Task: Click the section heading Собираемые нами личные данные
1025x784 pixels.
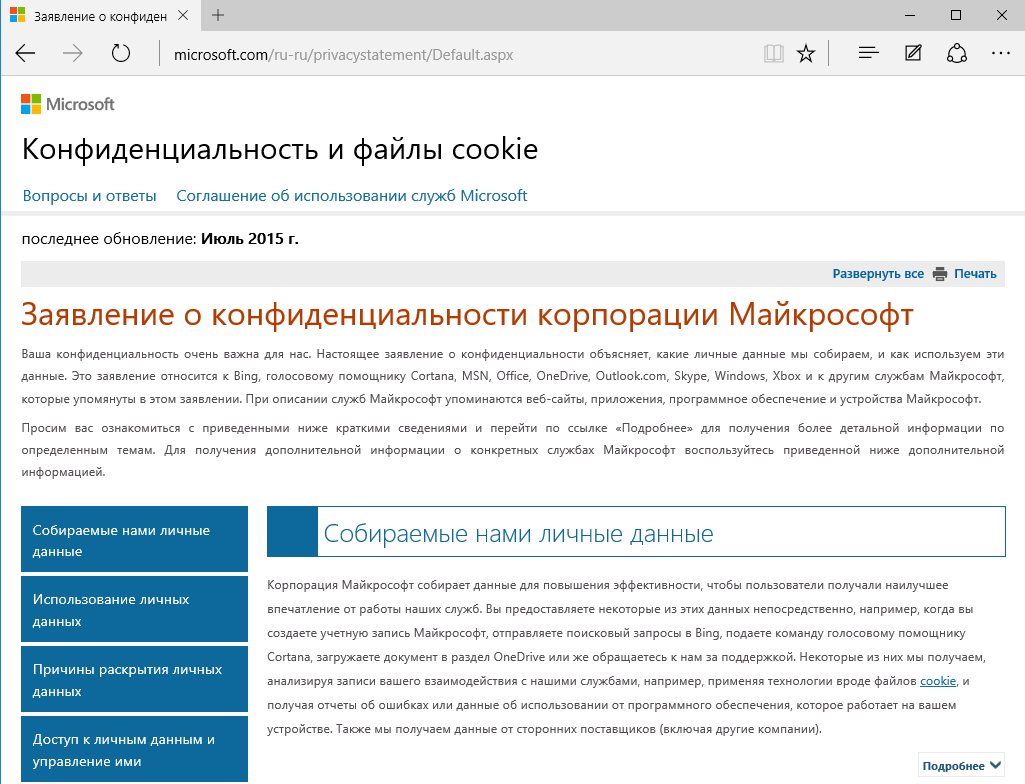Action: pyautogui.click(x=518, y=534)
